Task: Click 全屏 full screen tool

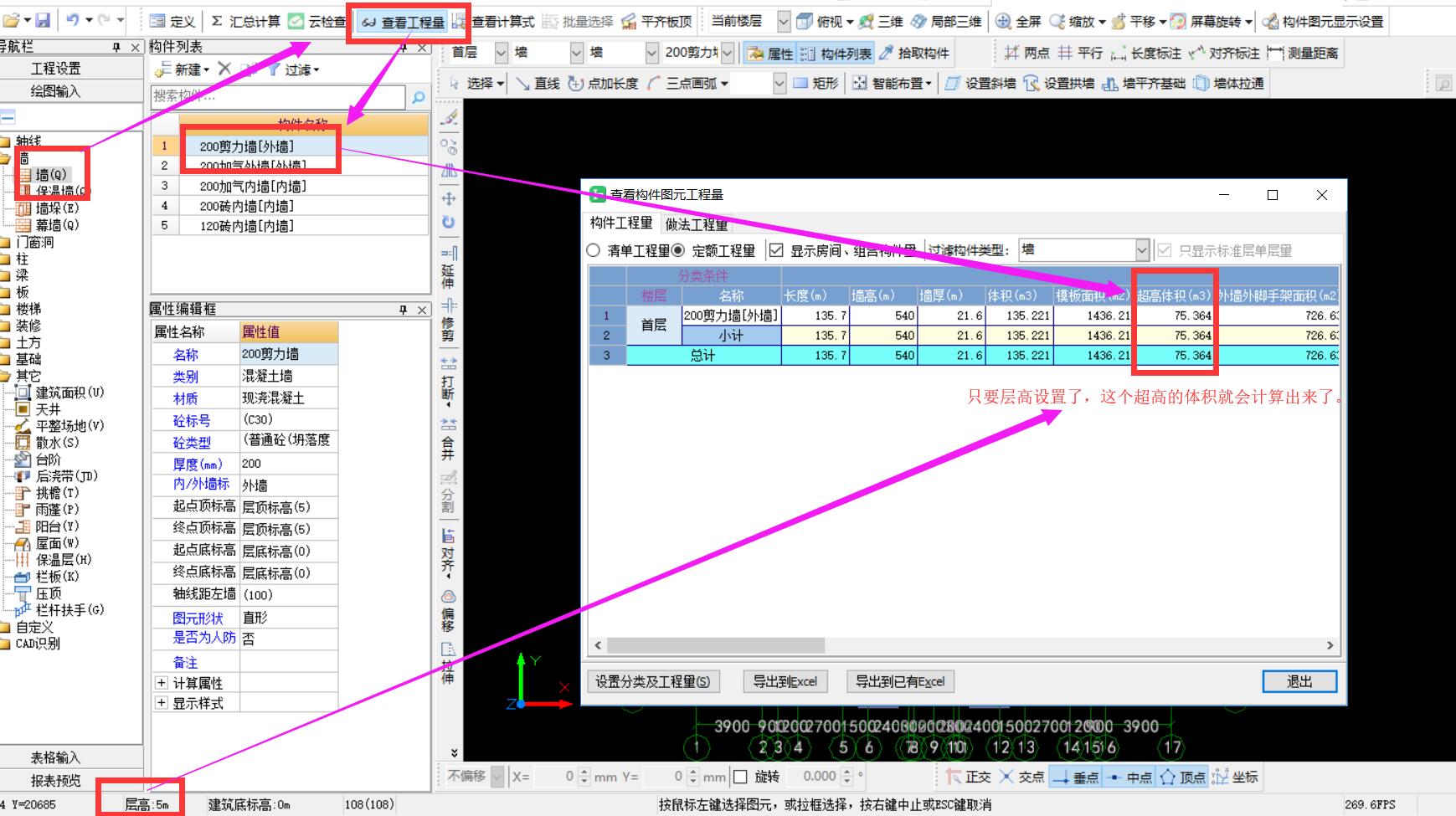Action: 1019,21
